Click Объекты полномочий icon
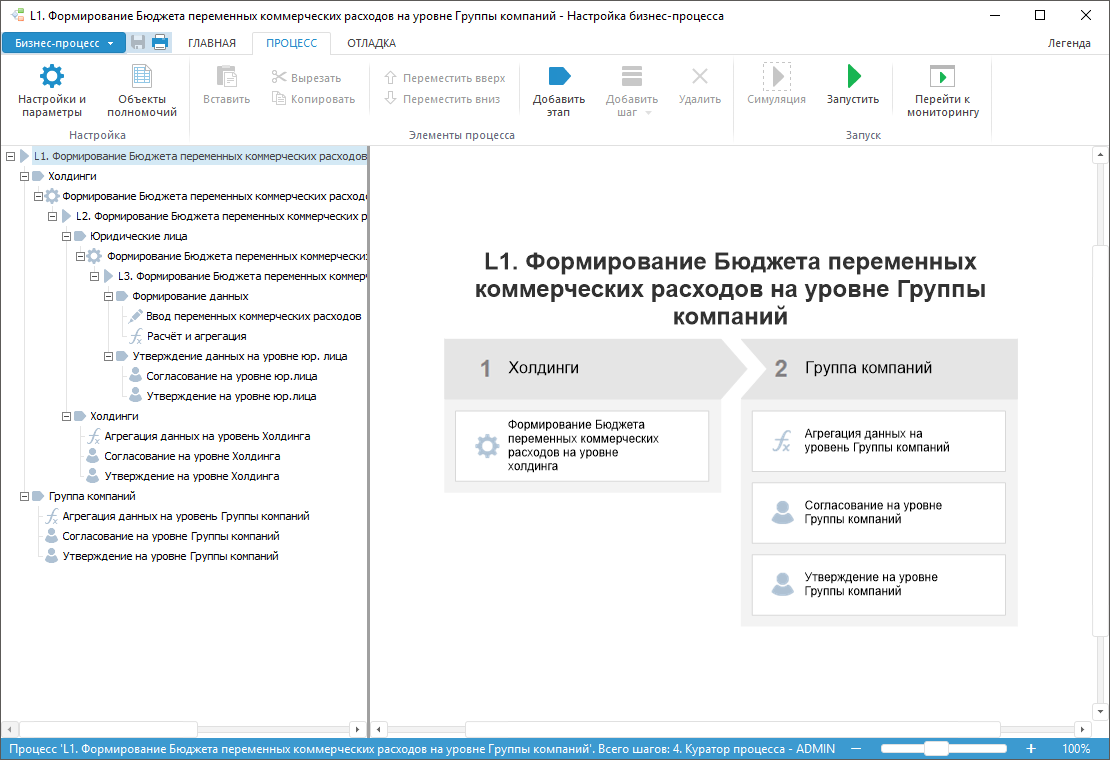The width and height of the screenshot is (1110, 760). click(x=141, y=78)
